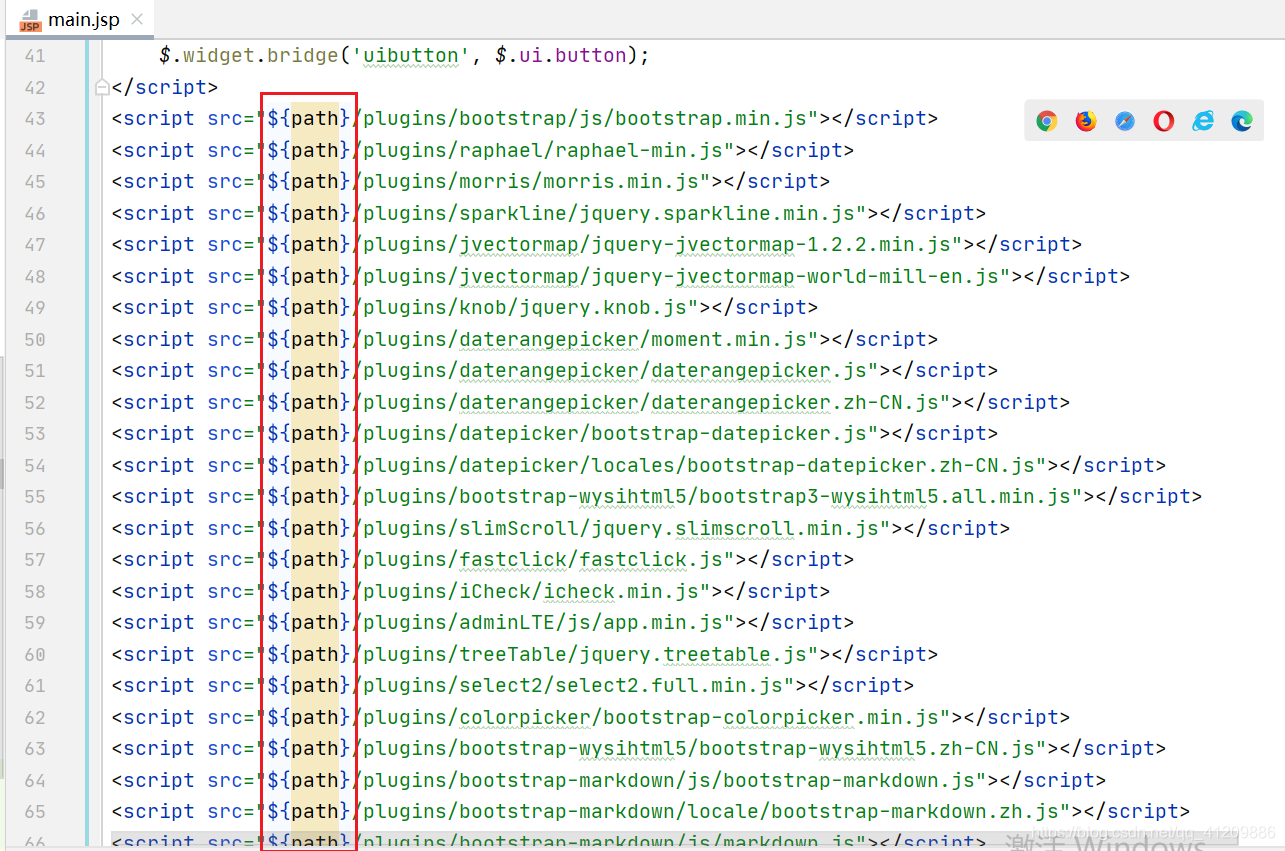Open preview in Opera browser
Image resolution: width=1285 pixels, height=851 pixels.
1164,121
